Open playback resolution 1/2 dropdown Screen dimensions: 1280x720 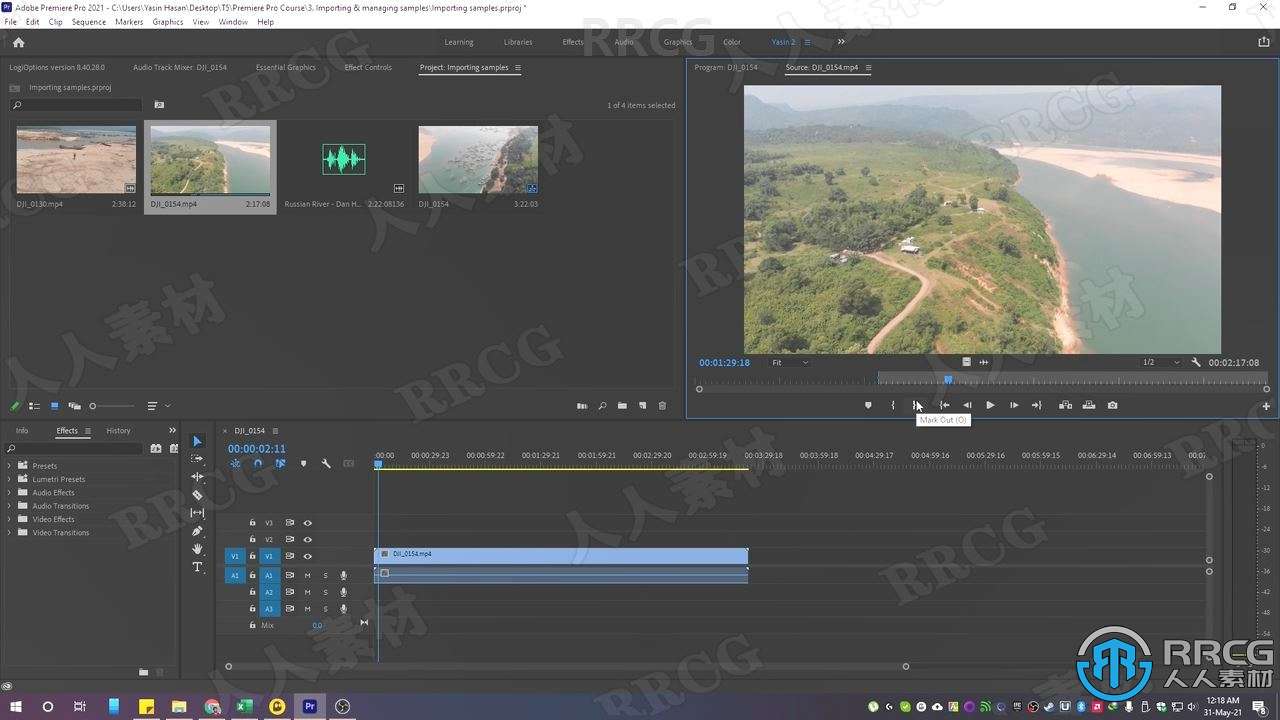point(1161,362)
